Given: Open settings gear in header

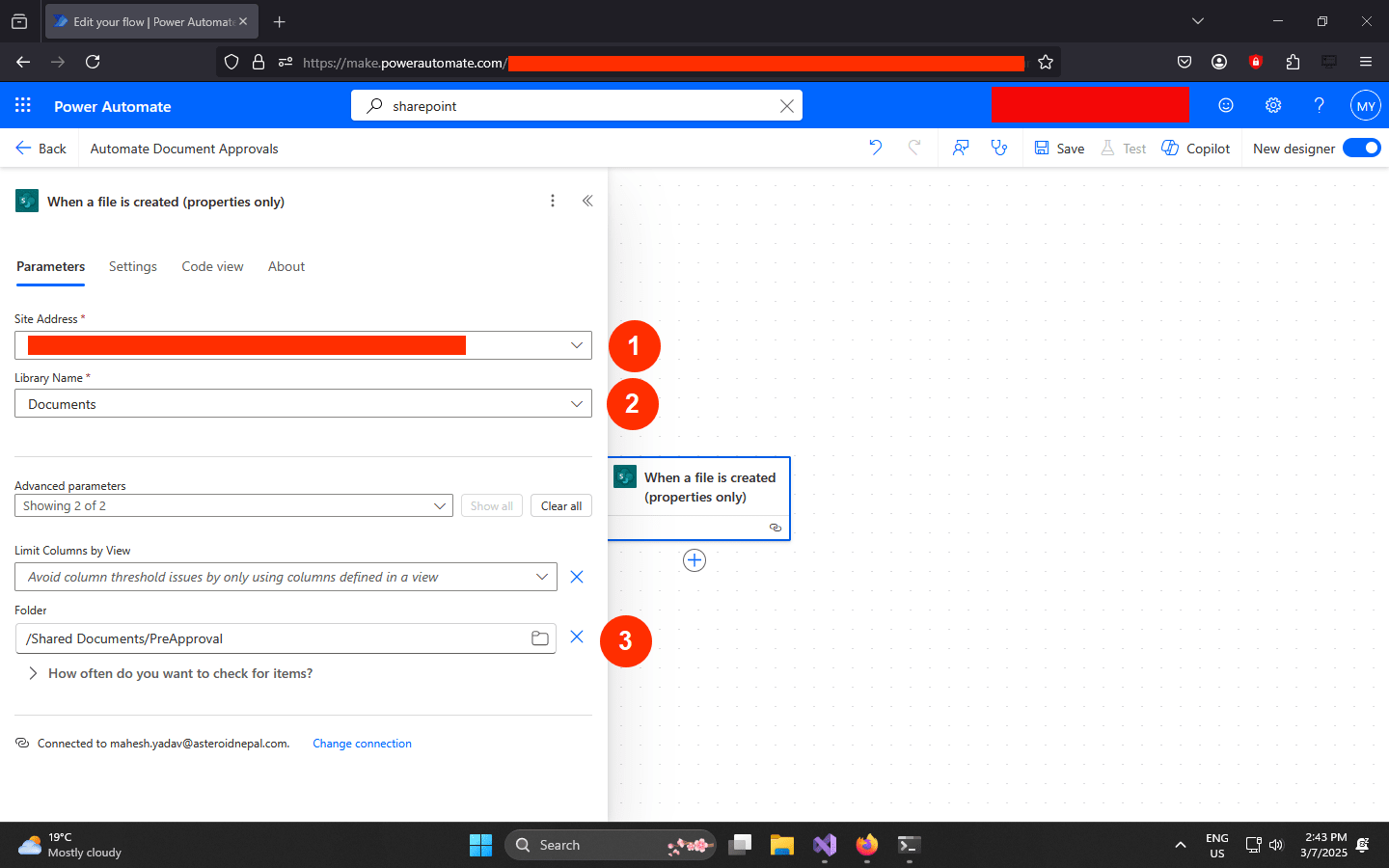Looking at the screenshot, I should (1273, 105).
